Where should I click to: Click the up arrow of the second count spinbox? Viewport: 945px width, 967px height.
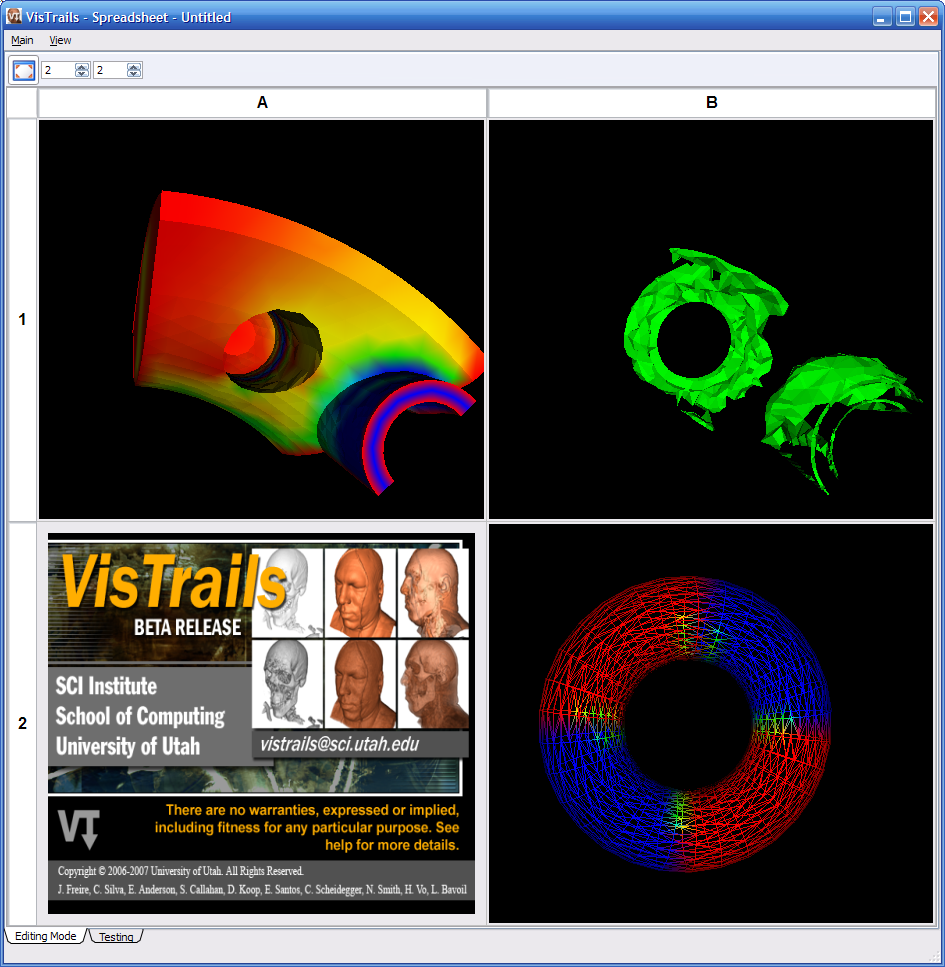point(134,66)
